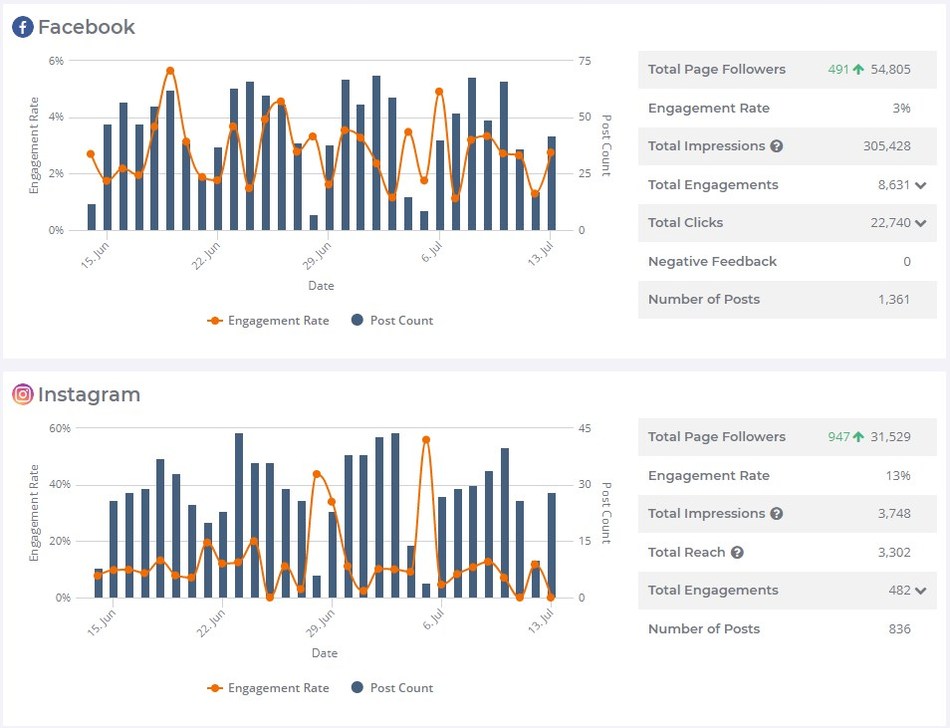Image resolution: width=950 pixels, height=728 pixels.
Task: Open help icon beside Instagram Total Impressions
Action: pos(777,514)
